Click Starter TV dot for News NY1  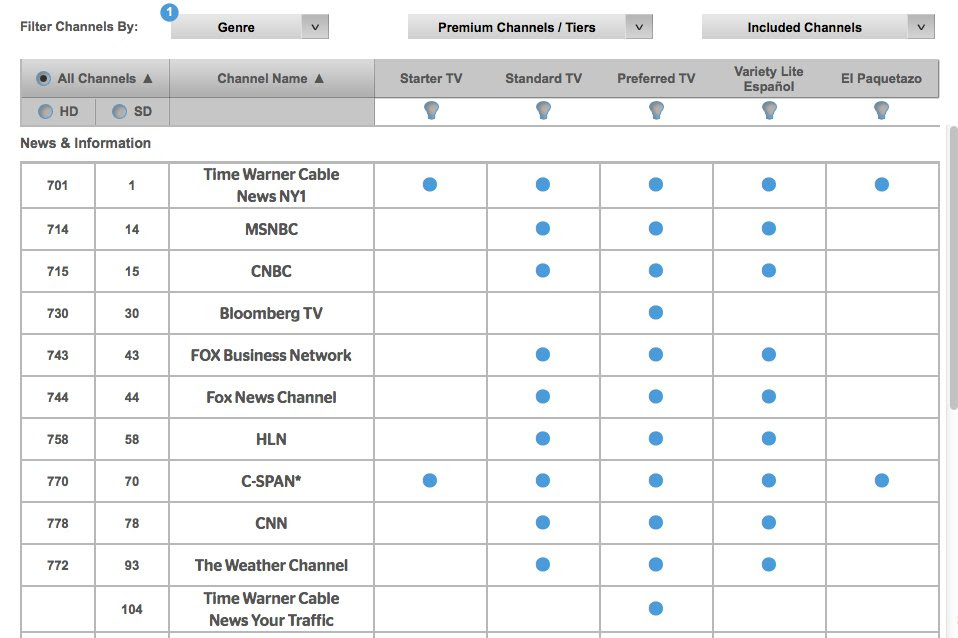(x=430, y=185)
